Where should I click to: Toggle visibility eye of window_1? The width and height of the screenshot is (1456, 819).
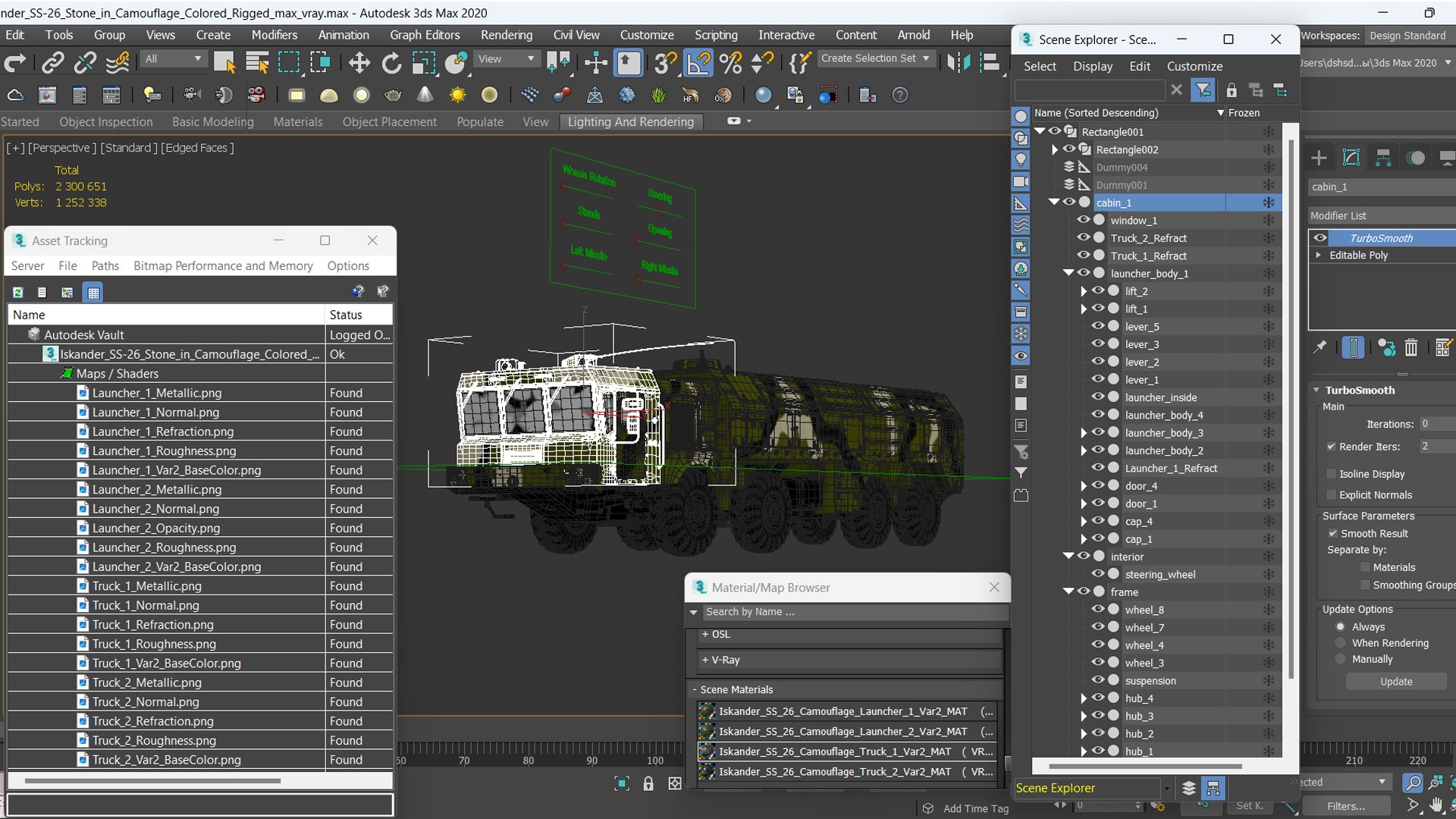click(x=1083, y=220)
